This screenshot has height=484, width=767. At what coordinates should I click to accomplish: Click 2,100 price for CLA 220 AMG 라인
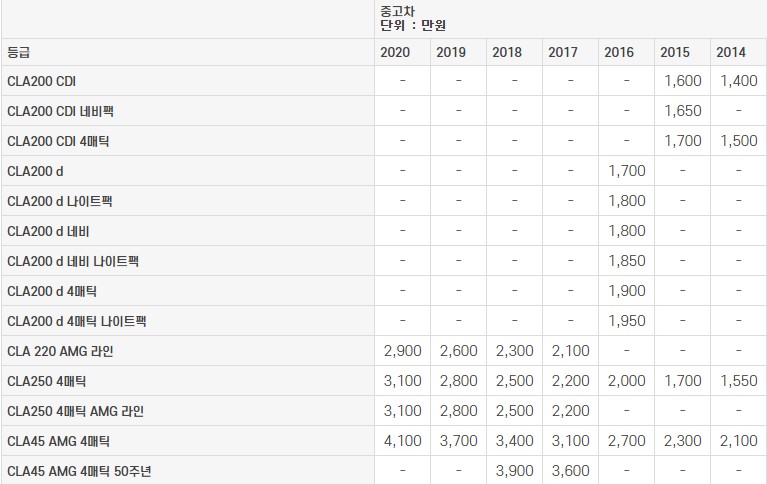pos(570,351)
